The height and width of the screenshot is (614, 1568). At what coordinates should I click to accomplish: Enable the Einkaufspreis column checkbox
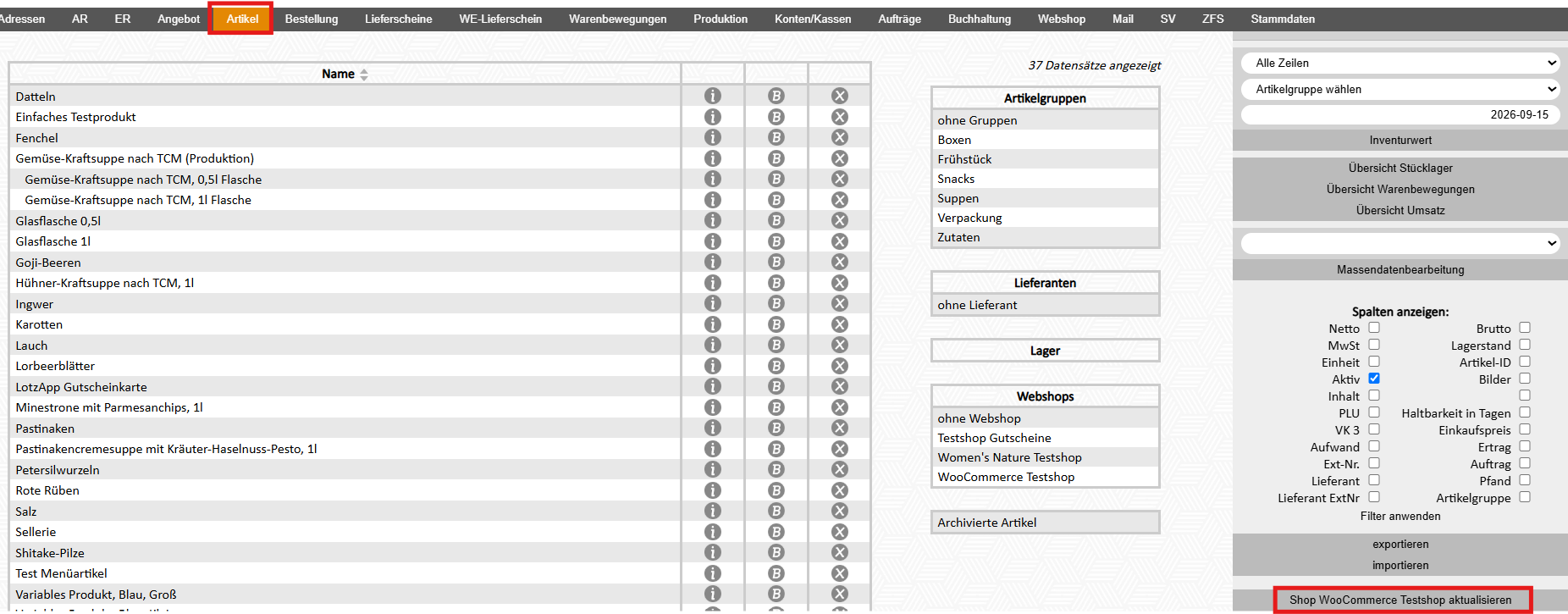[x=1525, y=429]
